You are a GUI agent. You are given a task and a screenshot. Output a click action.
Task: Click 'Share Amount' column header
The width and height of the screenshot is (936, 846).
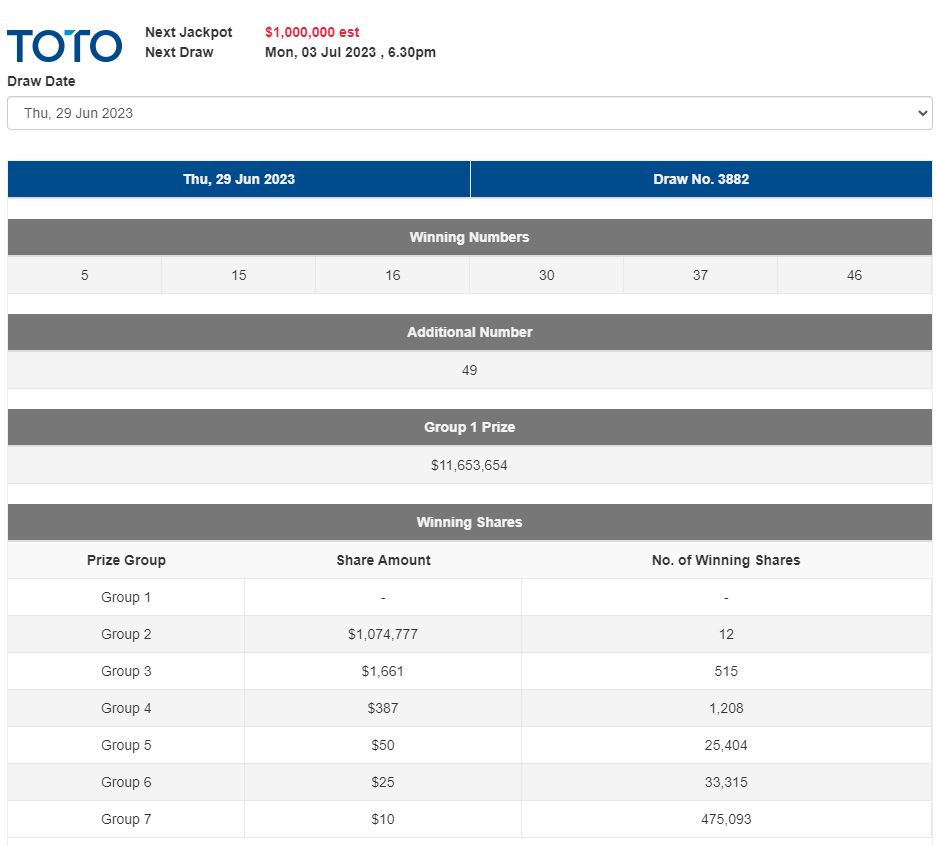(x=383, y=560)
